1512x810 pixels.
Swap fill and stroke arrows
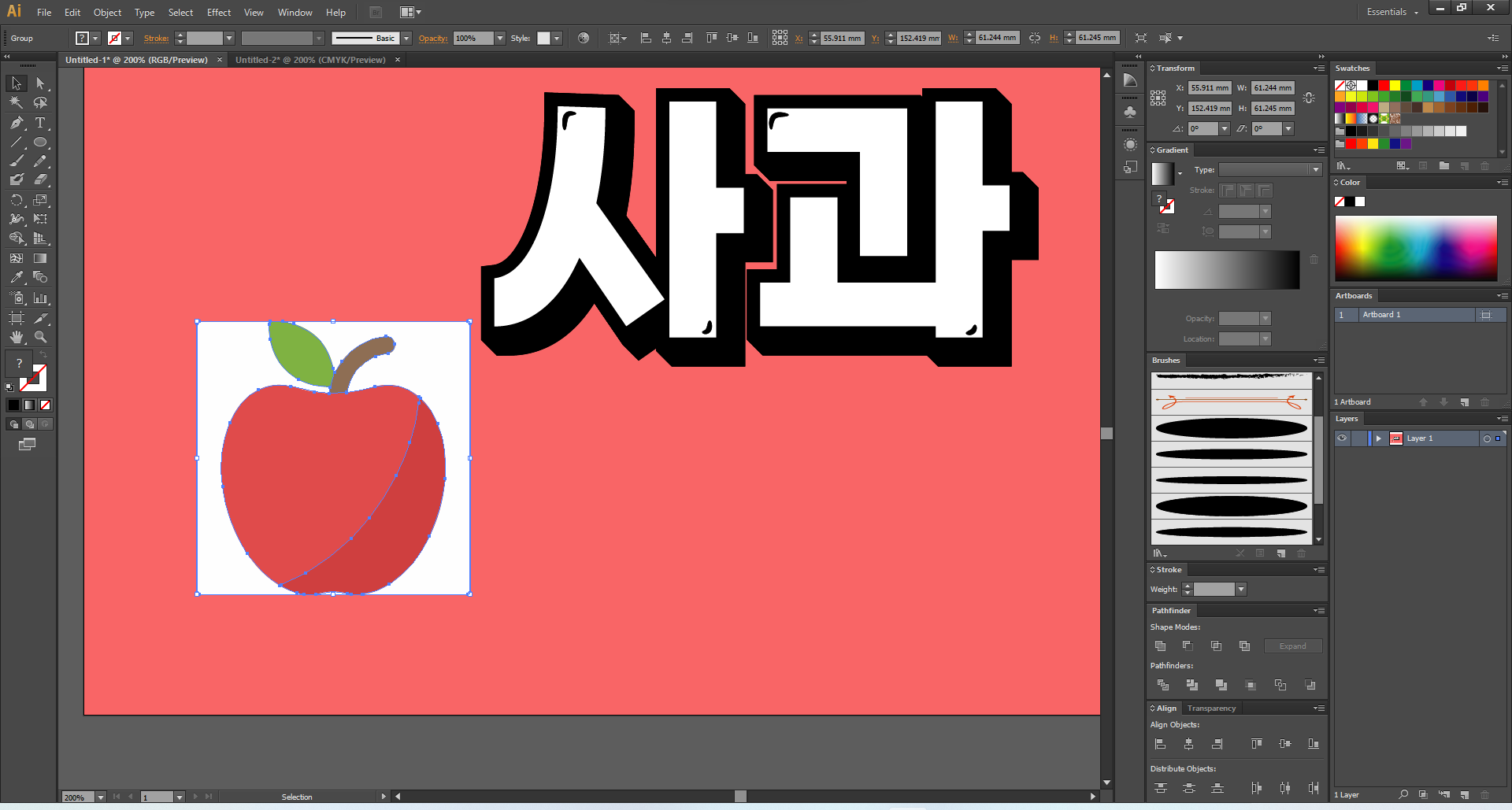(x=43, y=355)
